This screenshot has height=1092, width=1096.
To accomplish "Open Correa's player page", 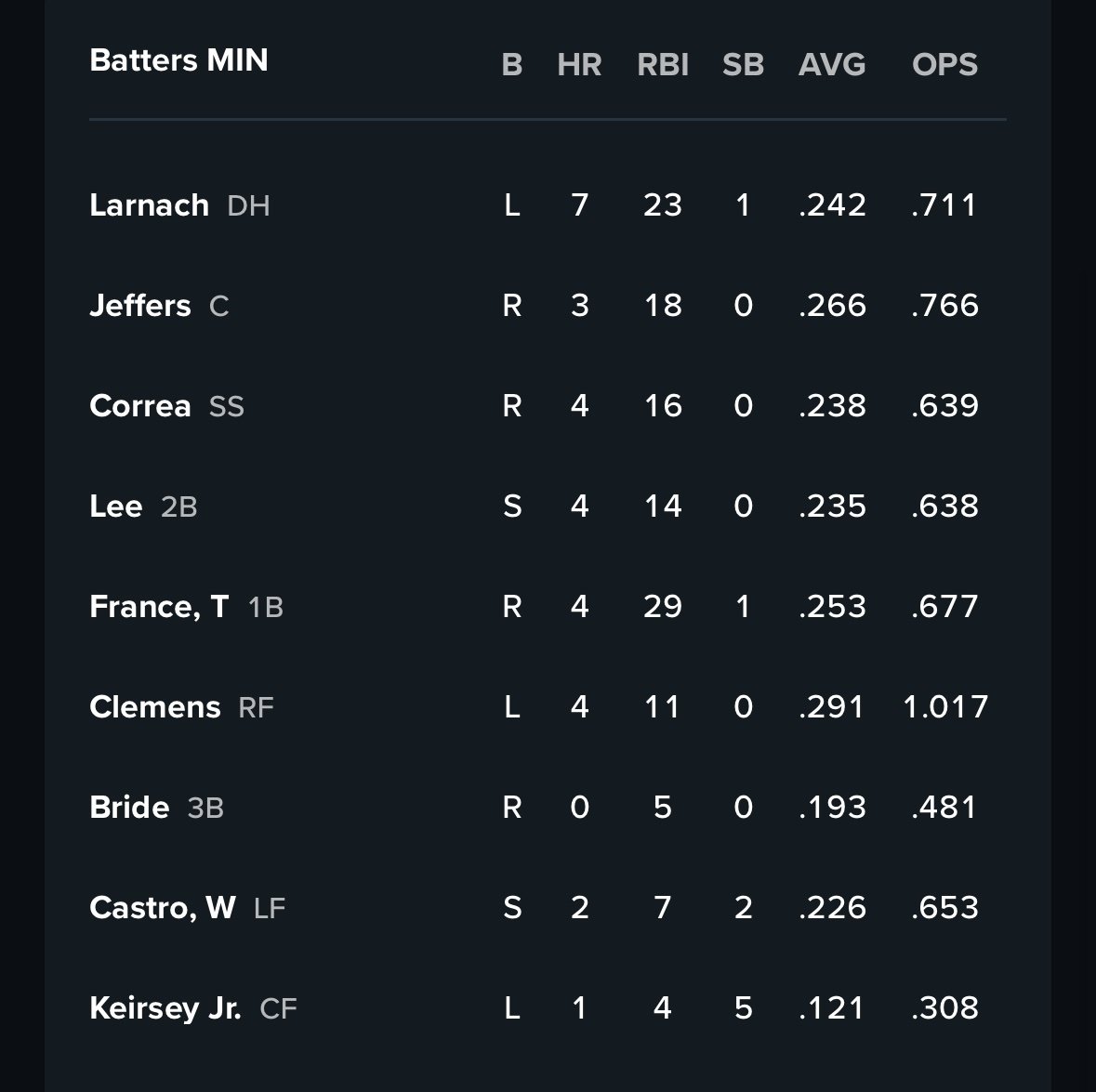I will coord(140,405).
